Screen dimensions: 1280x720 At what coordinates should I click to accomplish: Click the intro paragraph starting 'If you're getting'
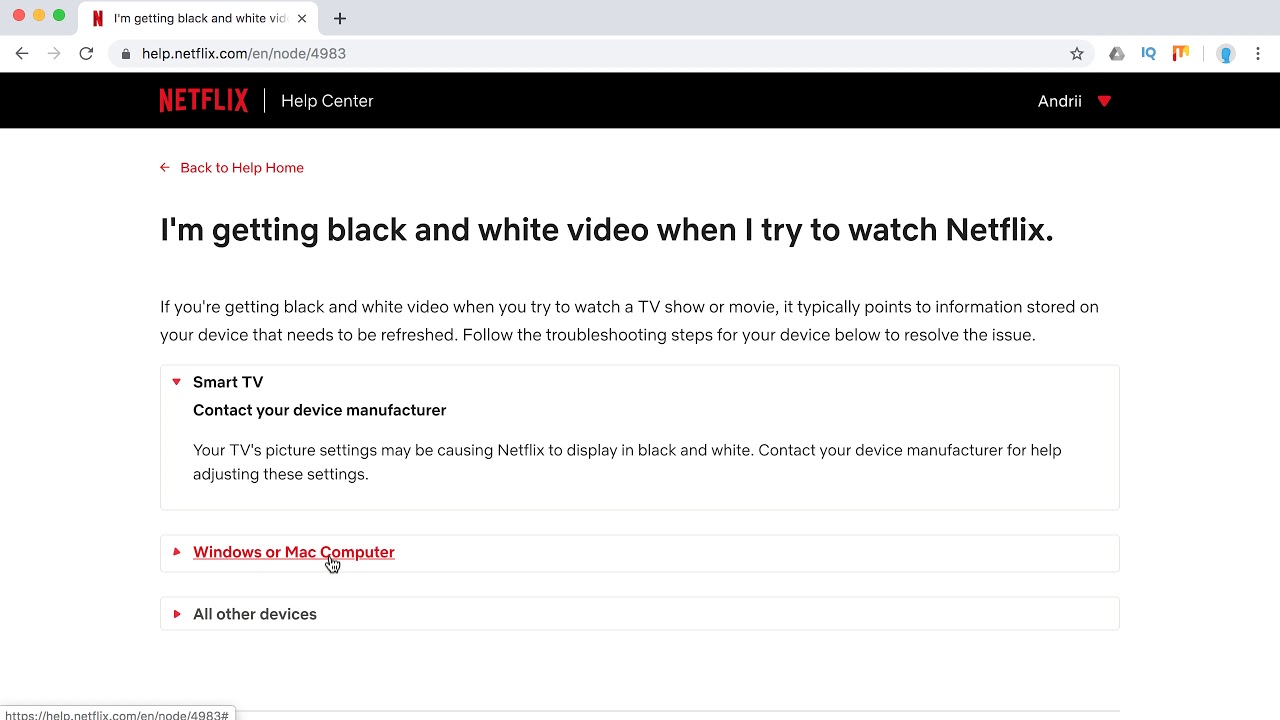[x=630, y=321]
